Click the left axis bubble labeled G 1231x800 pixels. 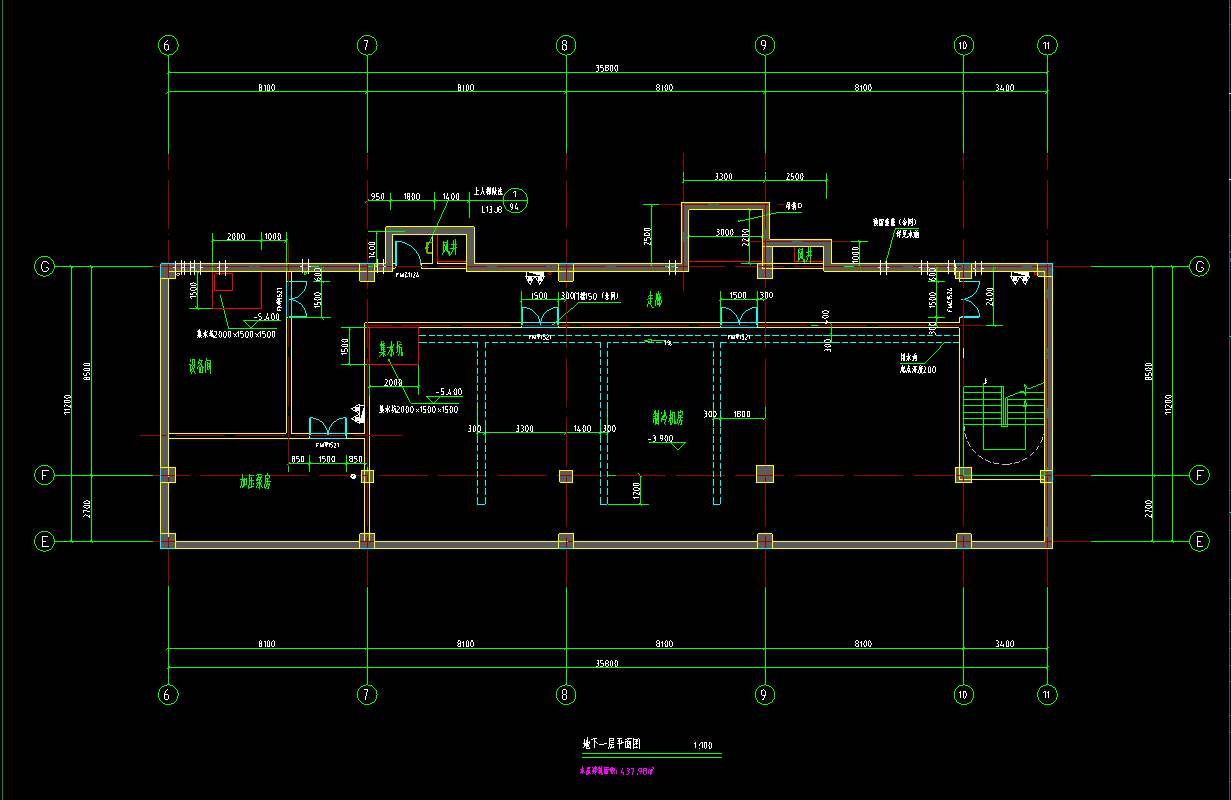(45, 267)
